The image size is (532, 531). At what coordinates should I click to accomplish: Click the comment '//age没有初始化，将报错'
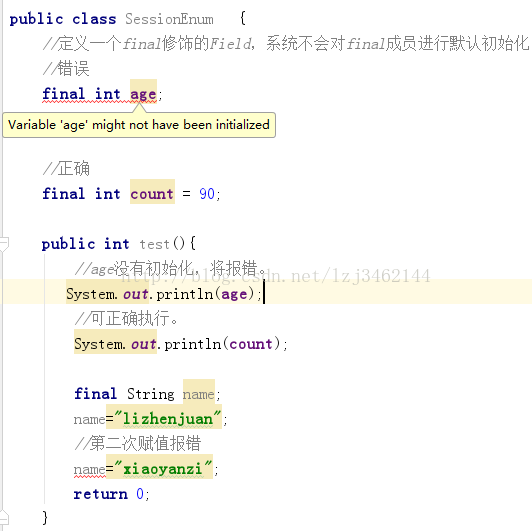[x=171, y=269]
